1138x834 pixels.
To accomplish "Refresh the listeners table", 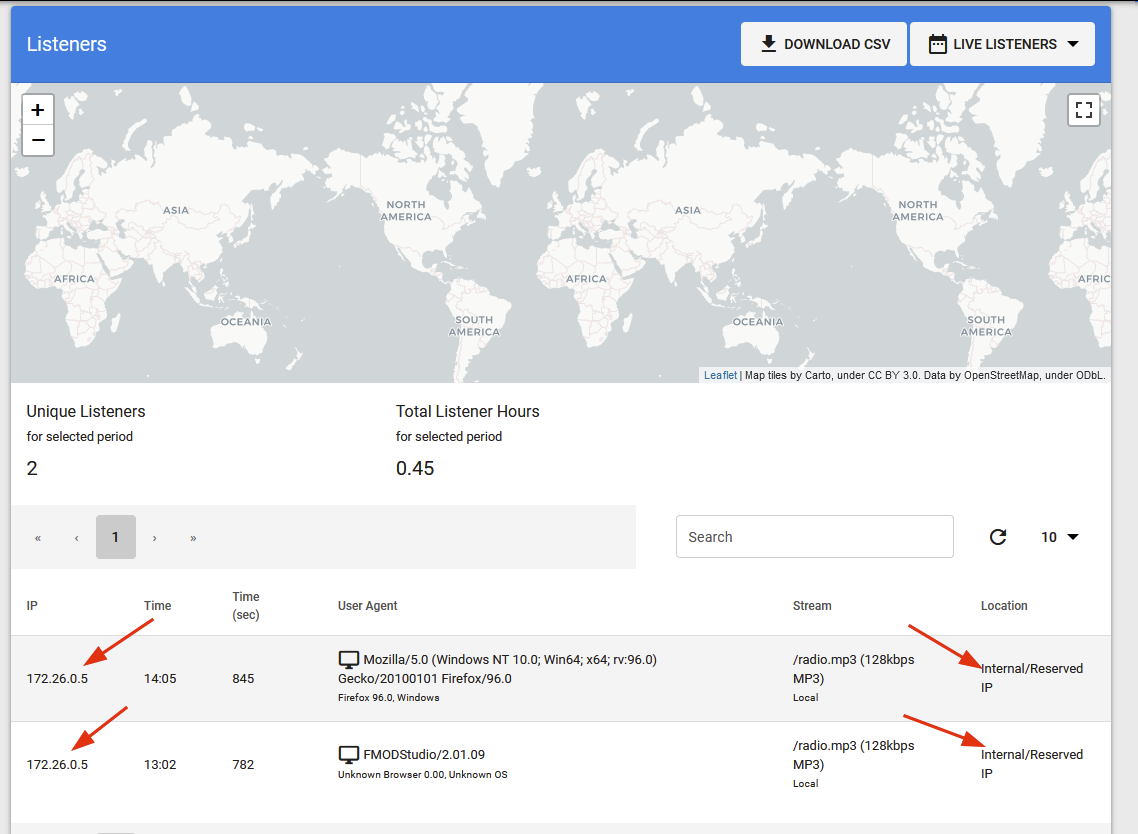I will point(998,537).
